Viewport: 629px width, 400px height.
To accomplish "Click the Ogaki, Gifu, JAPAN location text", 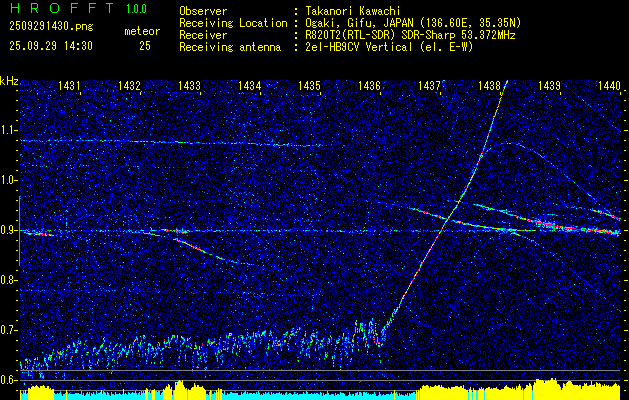I will coord(413,23).
